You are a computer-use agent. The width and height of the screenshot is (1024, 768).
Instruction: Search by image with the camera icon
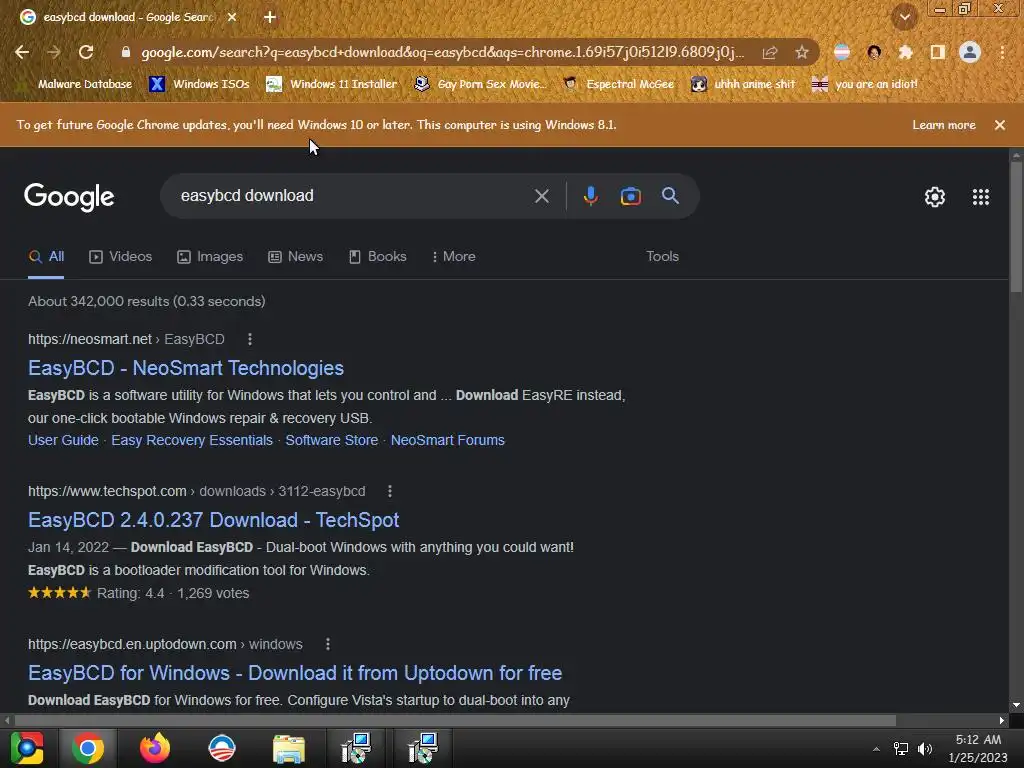(x=630, y=196)
